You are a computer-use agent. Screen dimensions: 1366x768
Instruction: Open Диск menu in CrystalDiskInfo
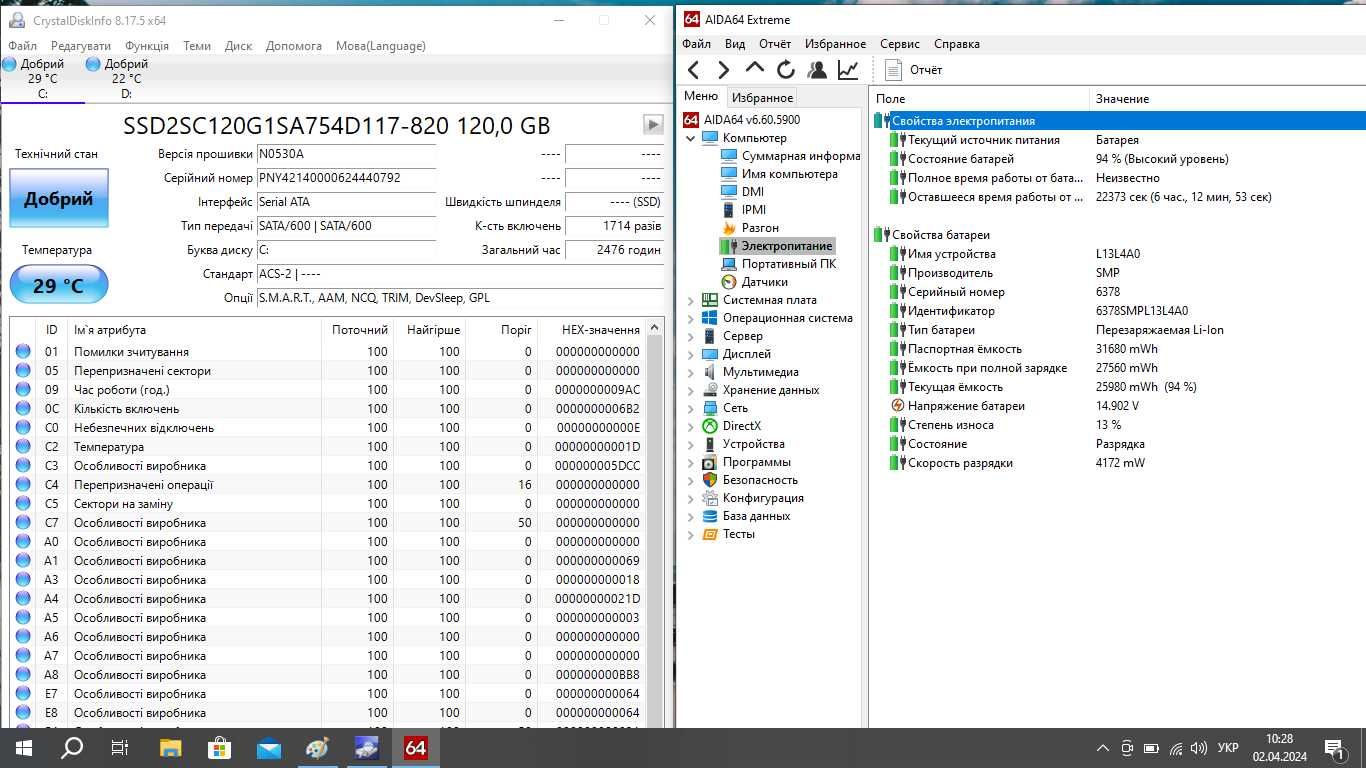pyautogui.click(x=238, y=46)
